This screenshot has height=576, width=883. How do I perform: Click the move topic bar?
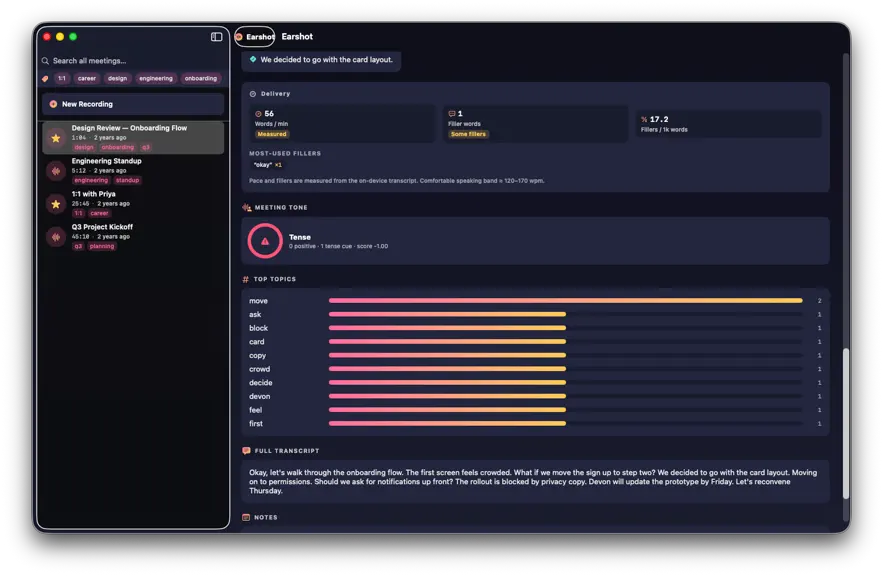click(x=565, y=301)
